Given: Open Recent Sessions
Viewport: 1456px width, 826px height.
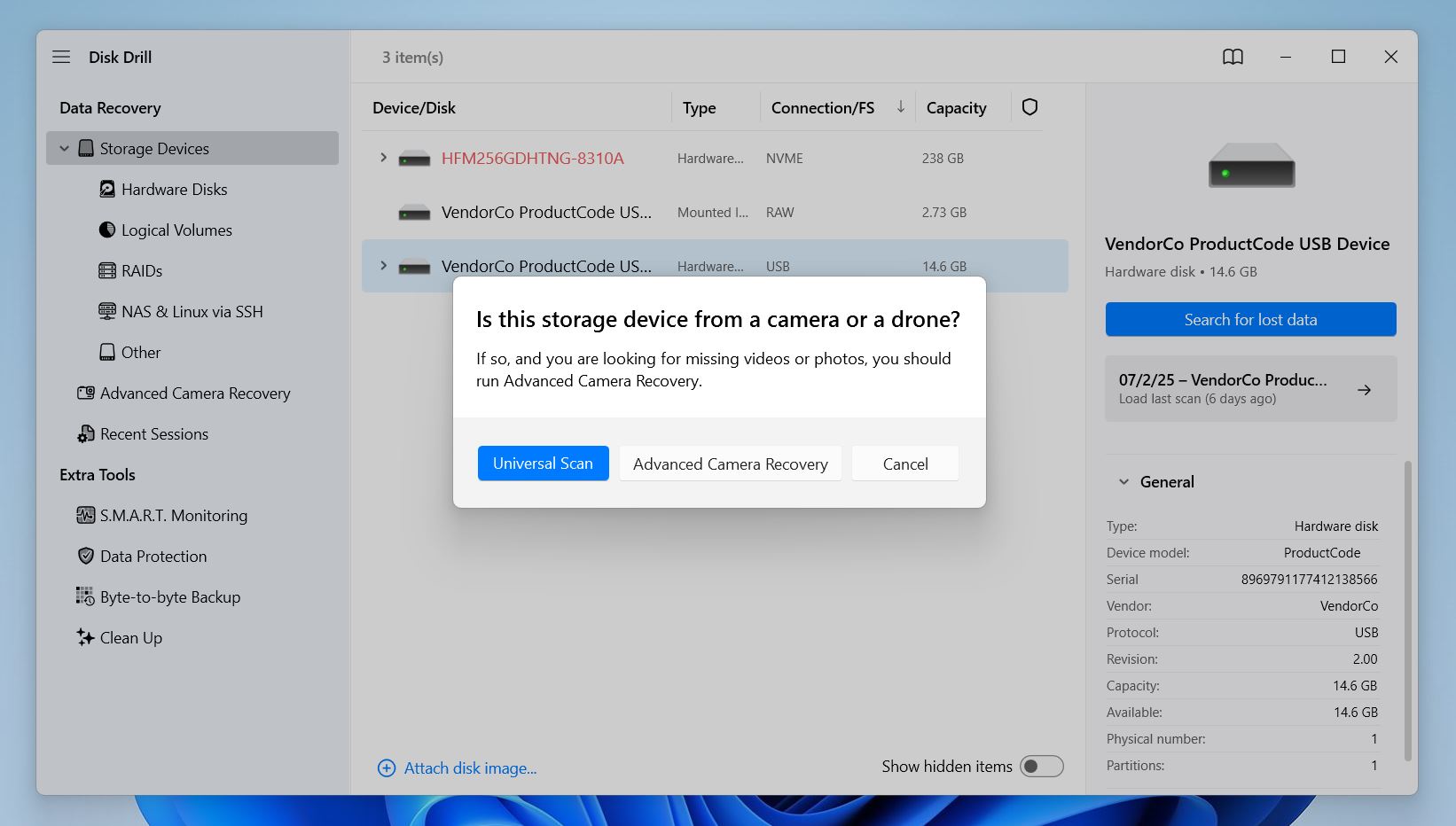Looking at the screenshot, I should pyautogui.click(x=153, y=433).
